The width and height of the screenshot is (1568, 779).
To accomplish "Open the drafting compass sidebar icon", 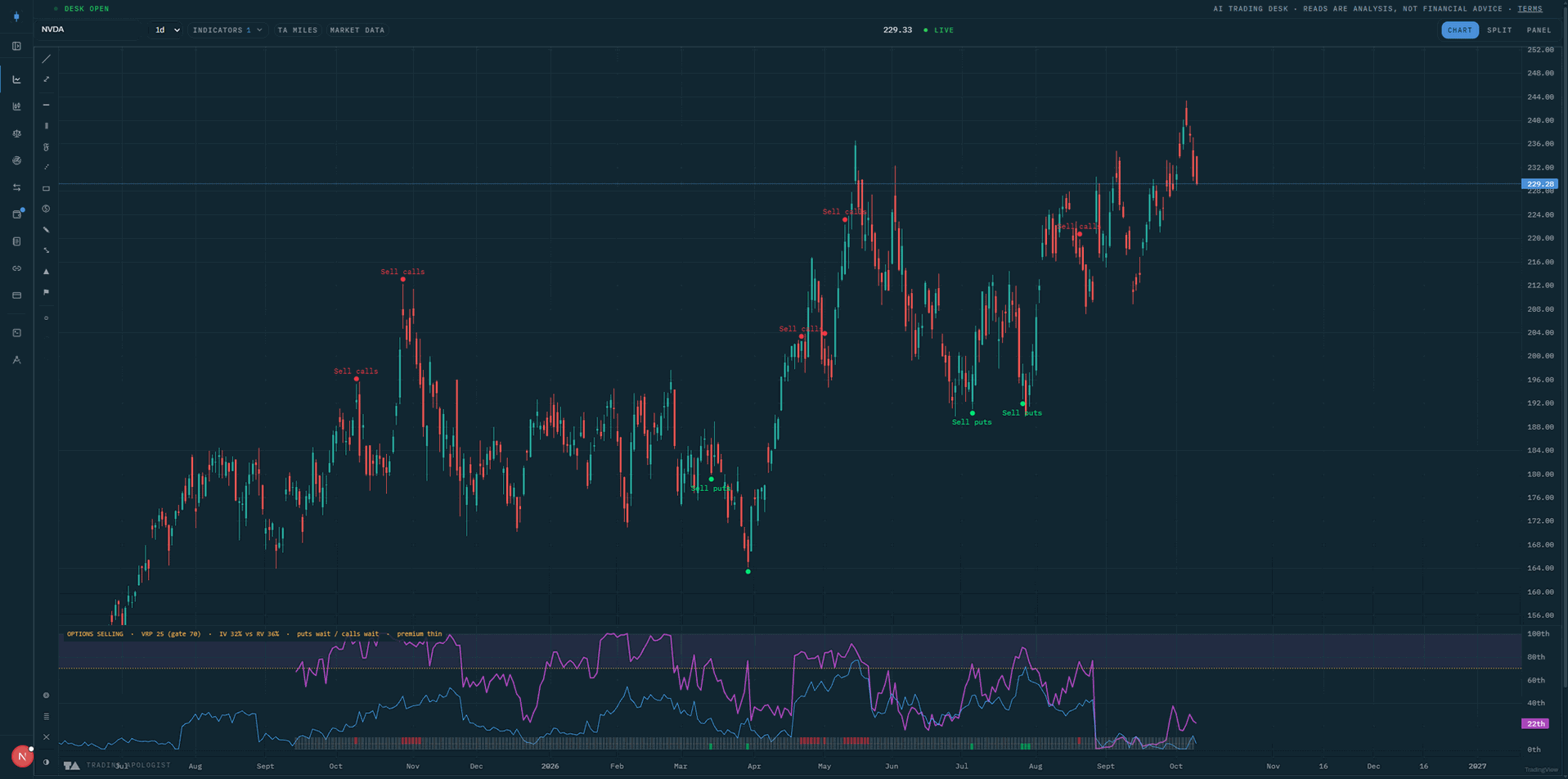I will pyautogui.click(x=16, y=360).
